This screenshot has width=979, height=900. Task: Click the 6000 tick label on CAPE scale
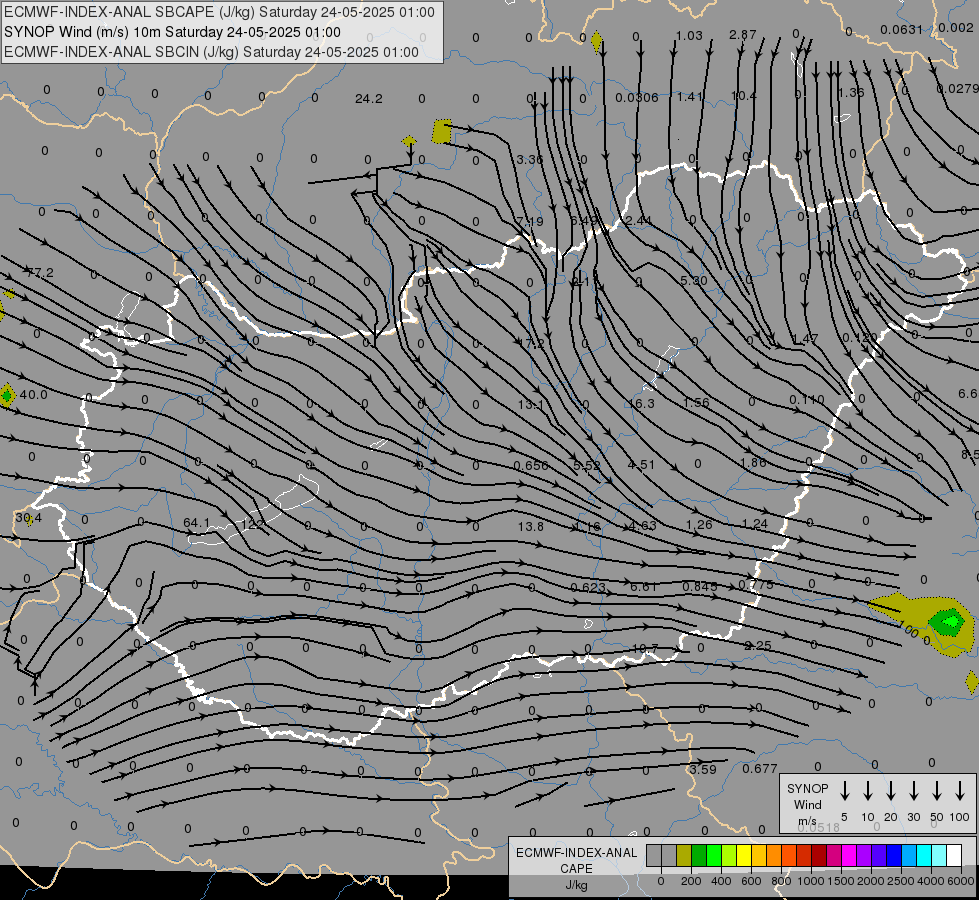click(x=962, y=881)
